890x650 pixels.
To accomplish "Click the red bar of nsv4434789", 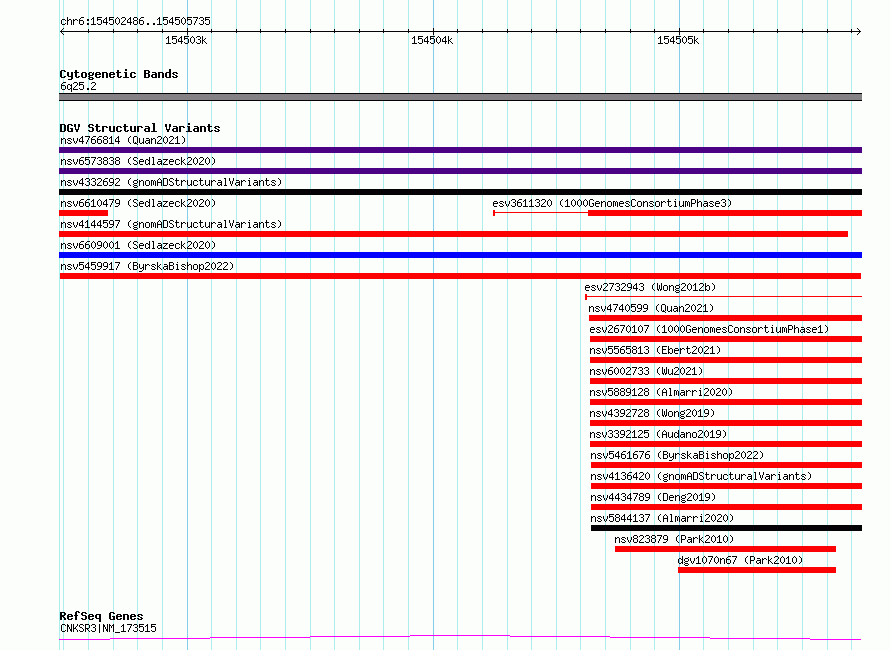I will tap(727, 507).
